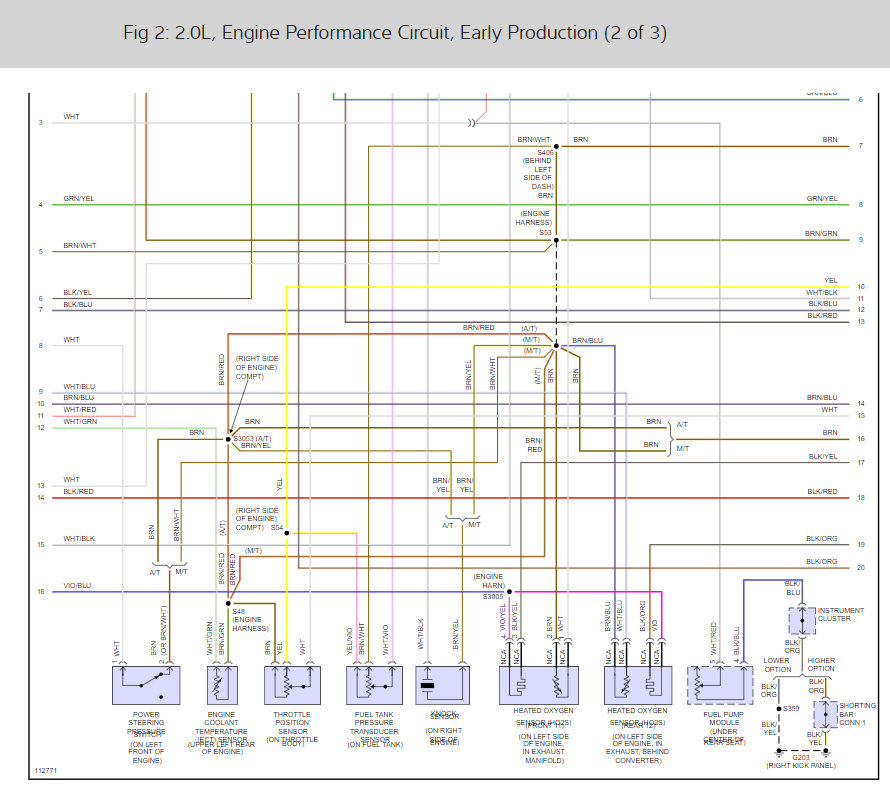Click the 'G203 (RIGHT KICK PANEL)' ground label
Image resolution: width=890 pixels, height=796 pixels.
(801, 761)
